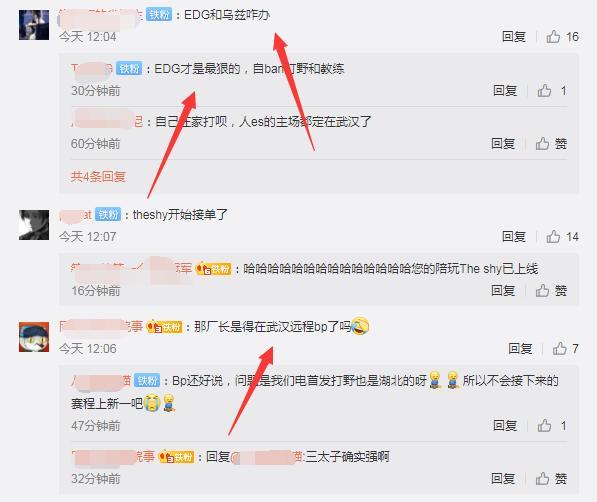Screen dimensions: 597x502
Task: Open the third commenter's cartoon avatar
Action: (x=34, y=337)
